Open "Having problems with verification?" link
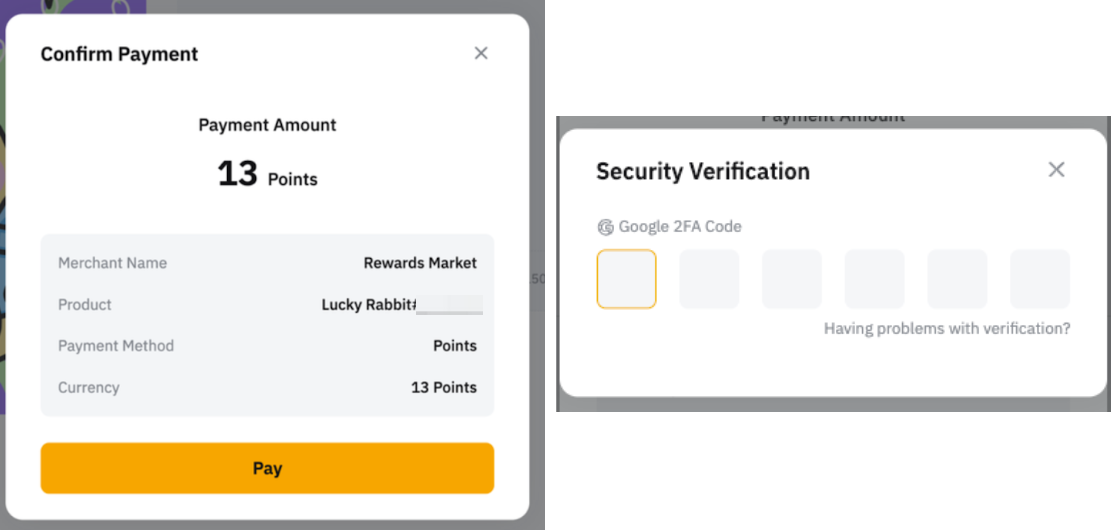This screenshot has height=530, width=1111. click(x=947, y=328)
